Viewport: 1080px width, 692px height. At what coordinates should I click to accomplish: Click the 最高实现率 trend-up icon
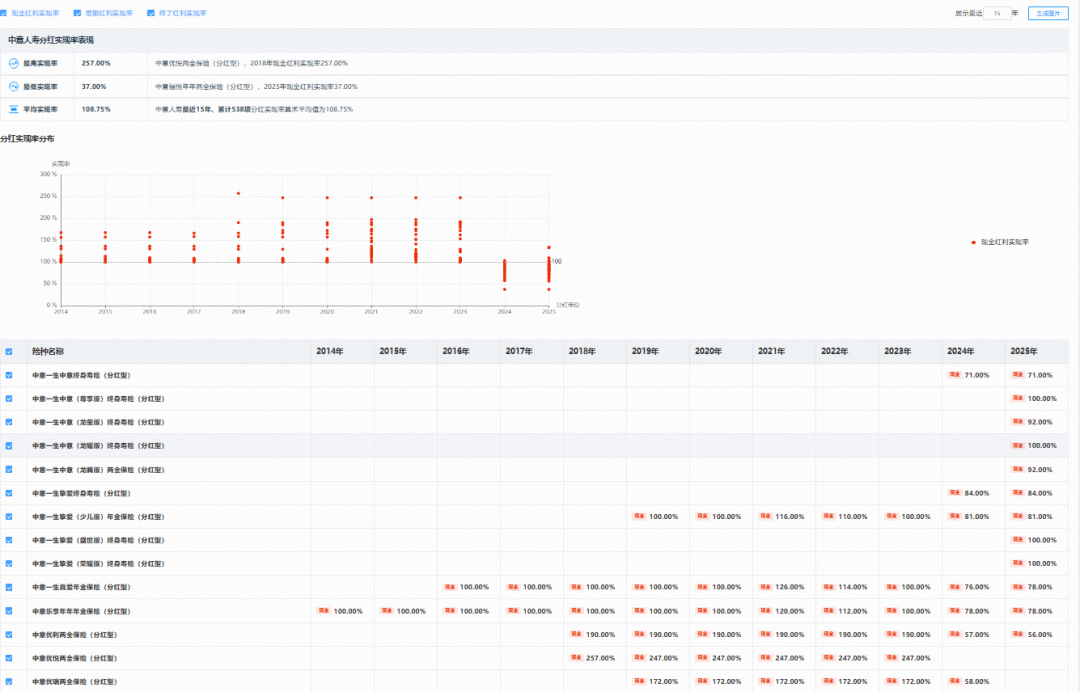coord(14,63)
